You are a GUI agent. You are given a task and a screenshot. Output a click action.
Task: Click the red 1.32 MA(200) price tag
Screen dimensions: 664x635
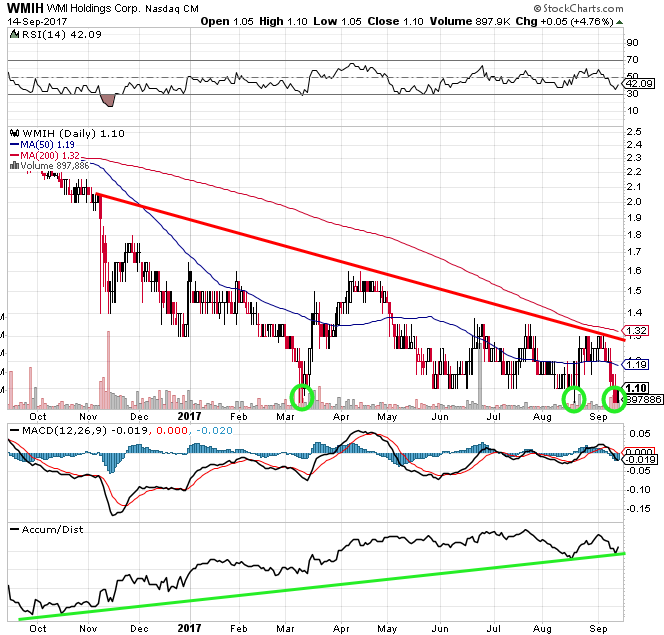635,330
